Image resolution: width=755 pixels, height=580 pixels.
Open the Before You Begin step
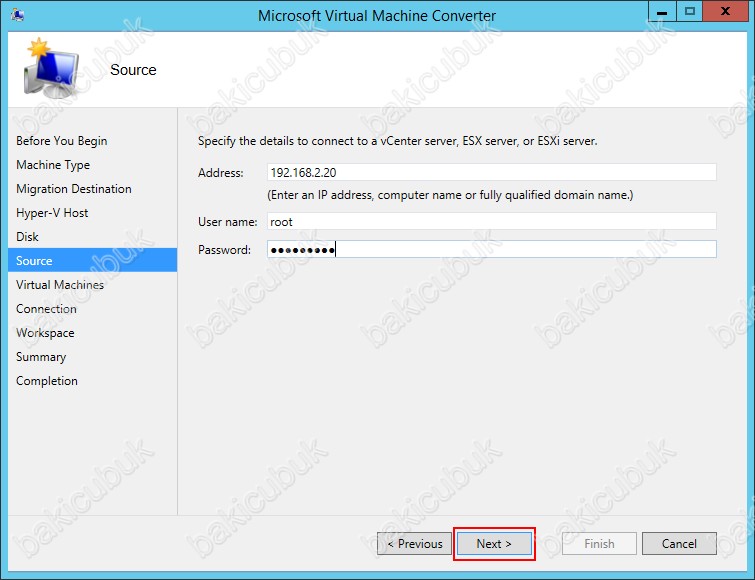tap(62, 141)
